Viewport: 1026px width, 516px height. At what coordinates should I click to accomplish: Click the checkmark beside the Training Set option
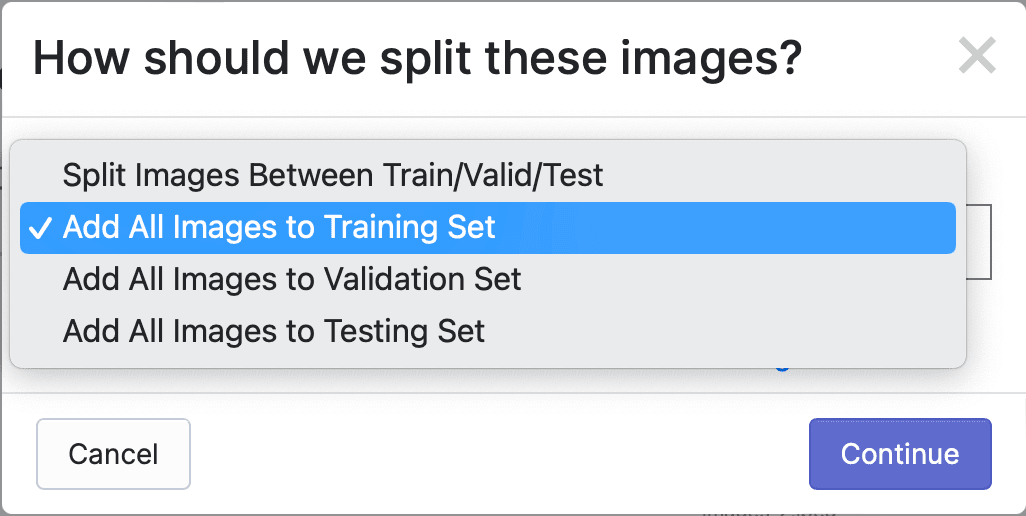point(41,228)
